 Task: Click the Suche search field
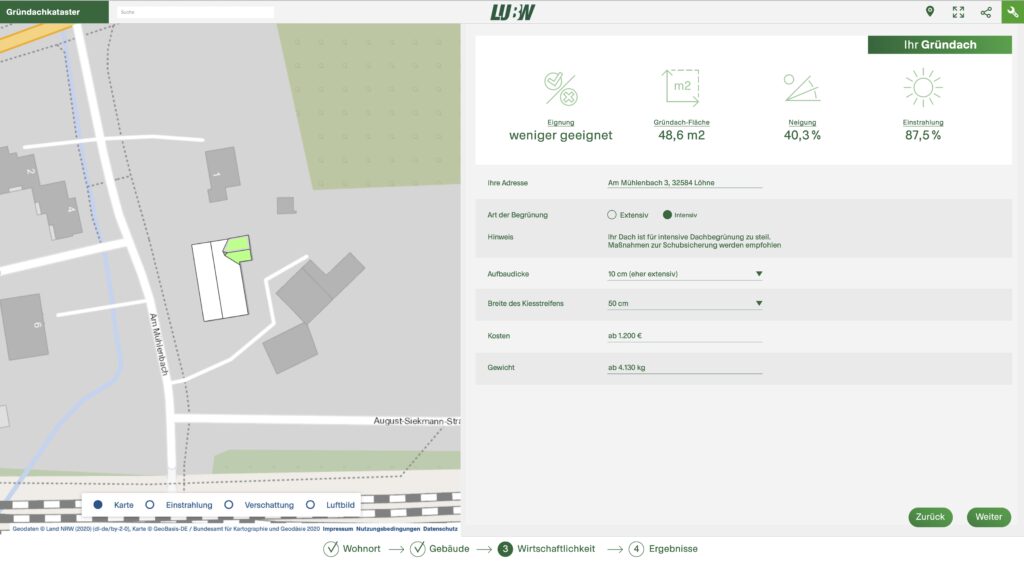pyautogui.click(x=194, y=12)
